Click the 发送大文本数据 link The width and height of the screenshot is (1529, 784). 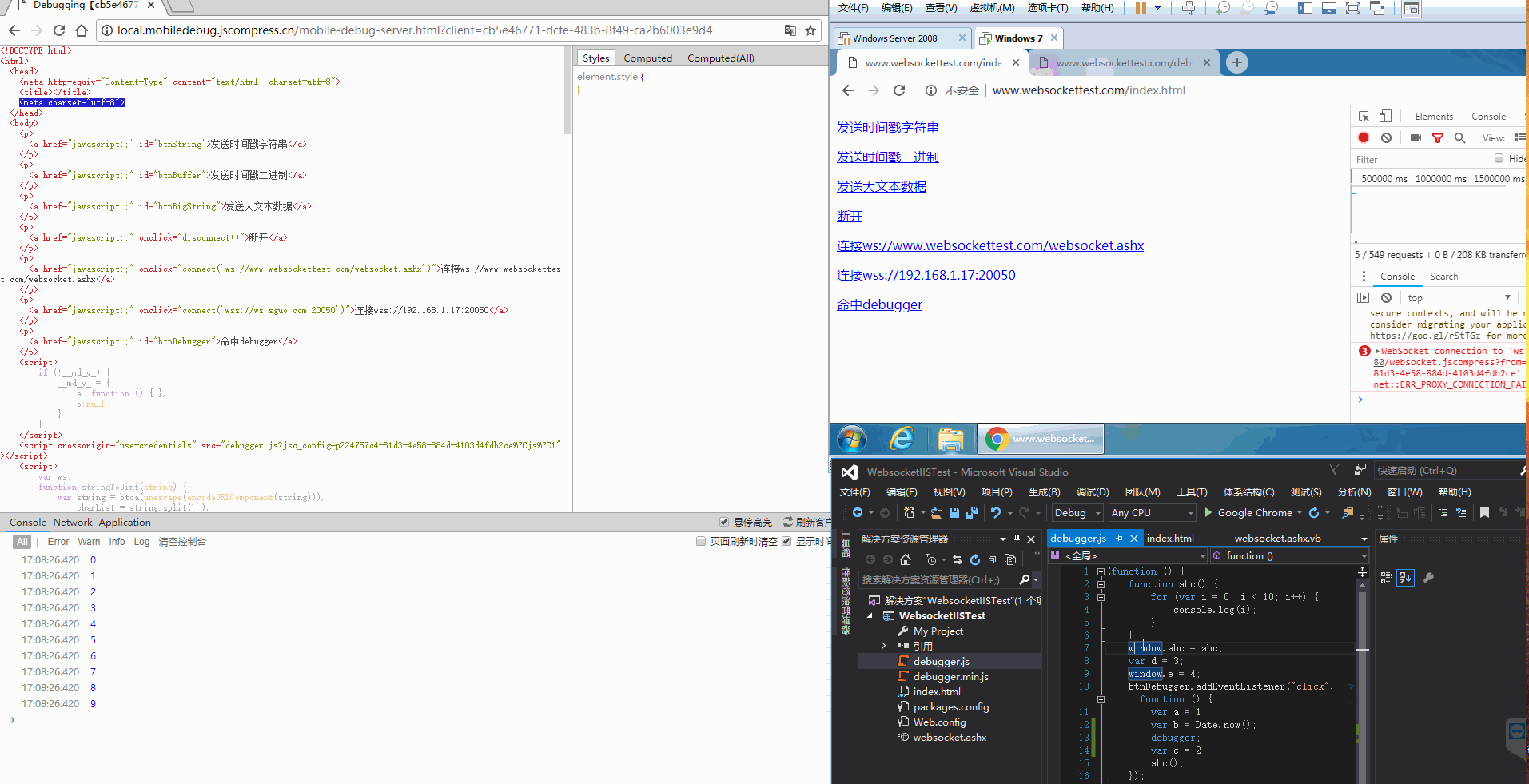(881, 187)
